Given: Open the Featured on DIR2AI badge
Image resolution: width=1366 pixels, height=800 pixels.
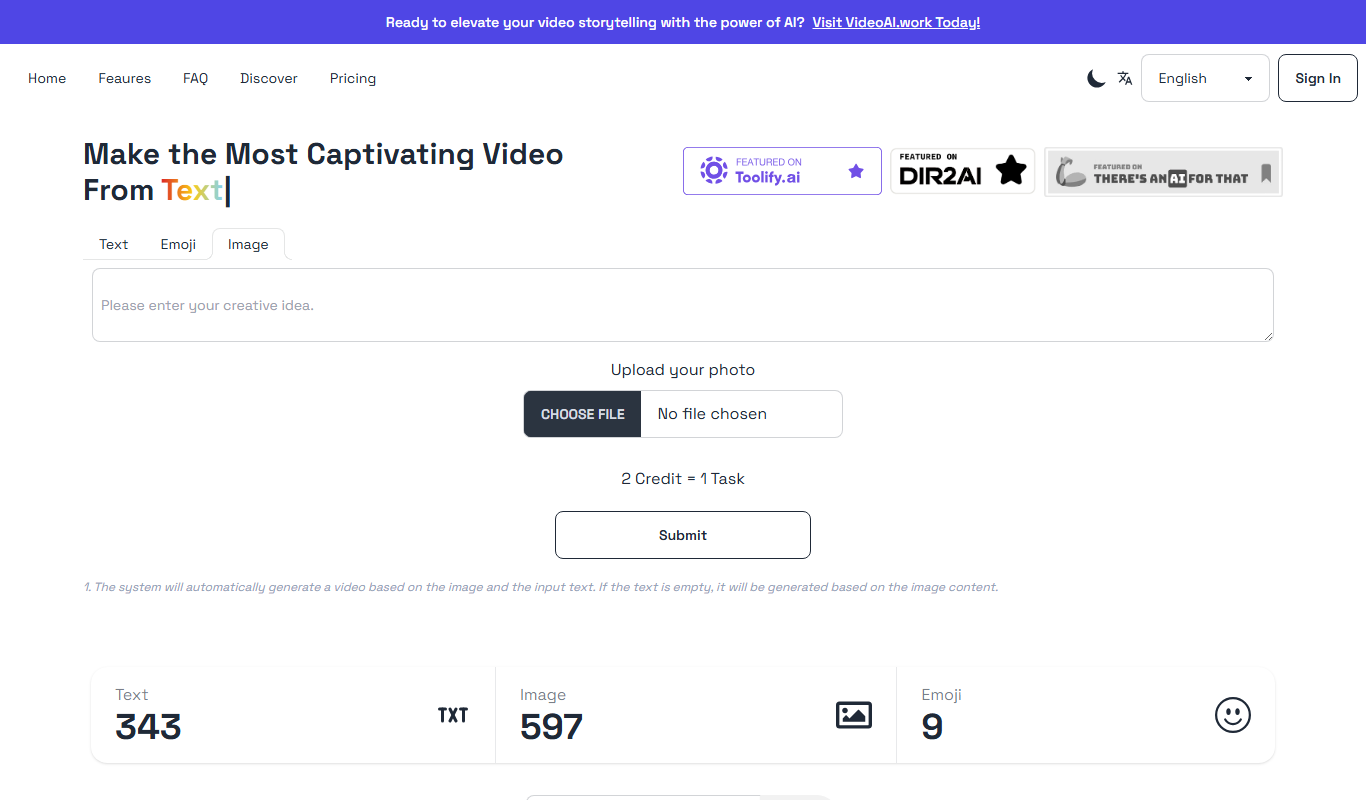Looking at the screenshot, I should (x=963, y=171).
